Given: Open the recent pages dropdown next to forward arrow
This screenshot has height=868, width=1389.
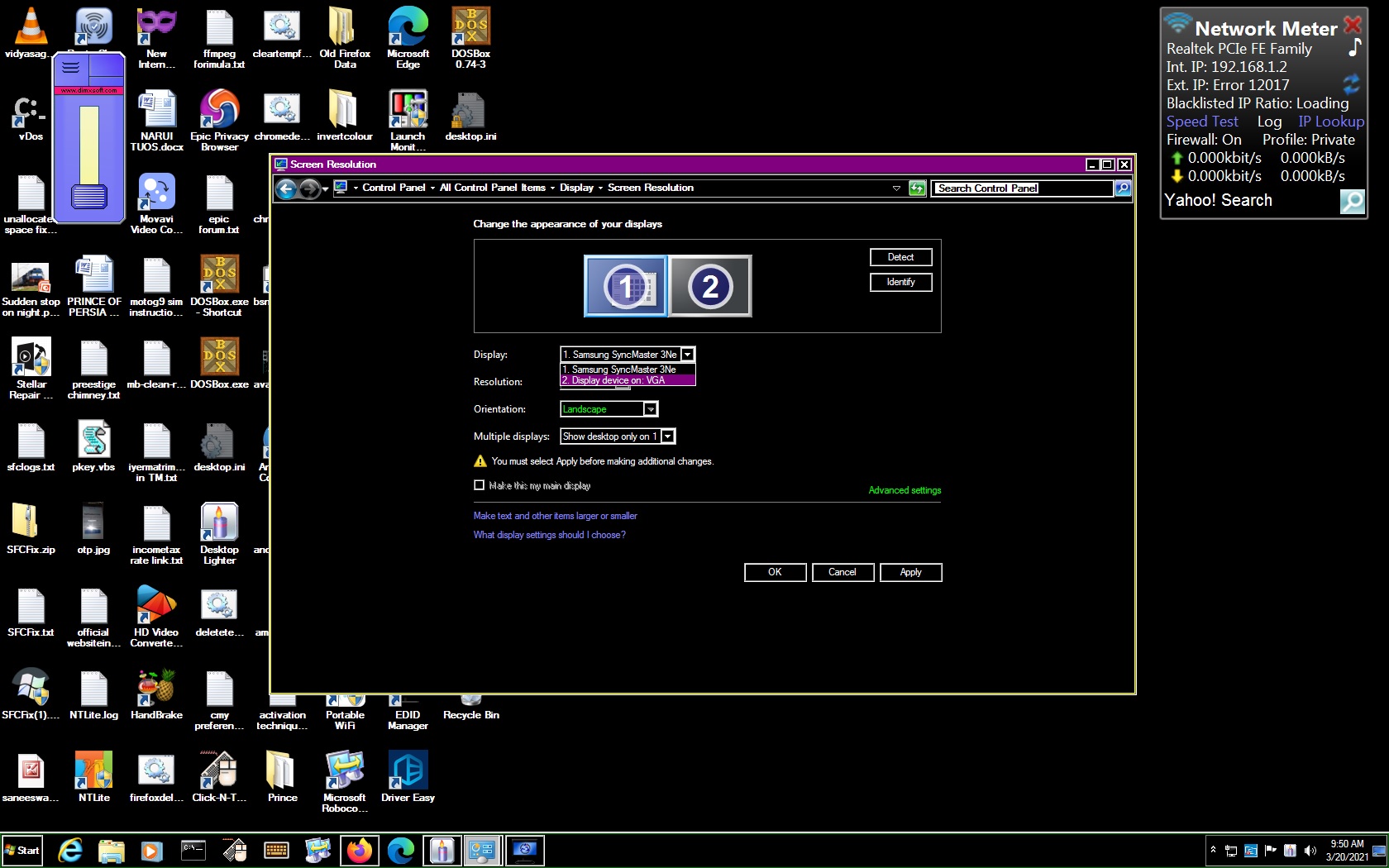Looking at the screenshot, I should click(325, 189).
